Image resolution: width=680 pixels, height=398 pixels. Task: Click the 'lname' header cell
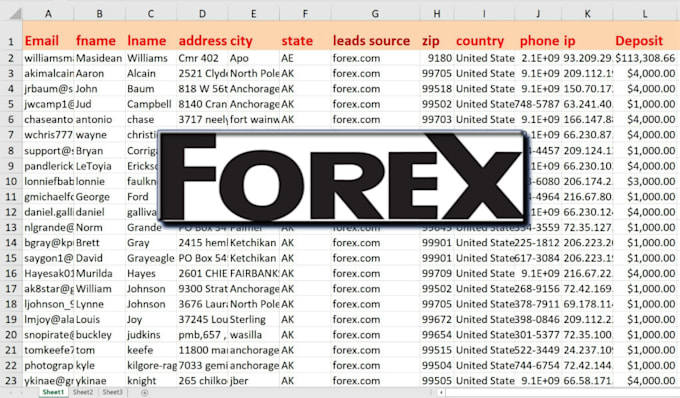tap(150, 36)
